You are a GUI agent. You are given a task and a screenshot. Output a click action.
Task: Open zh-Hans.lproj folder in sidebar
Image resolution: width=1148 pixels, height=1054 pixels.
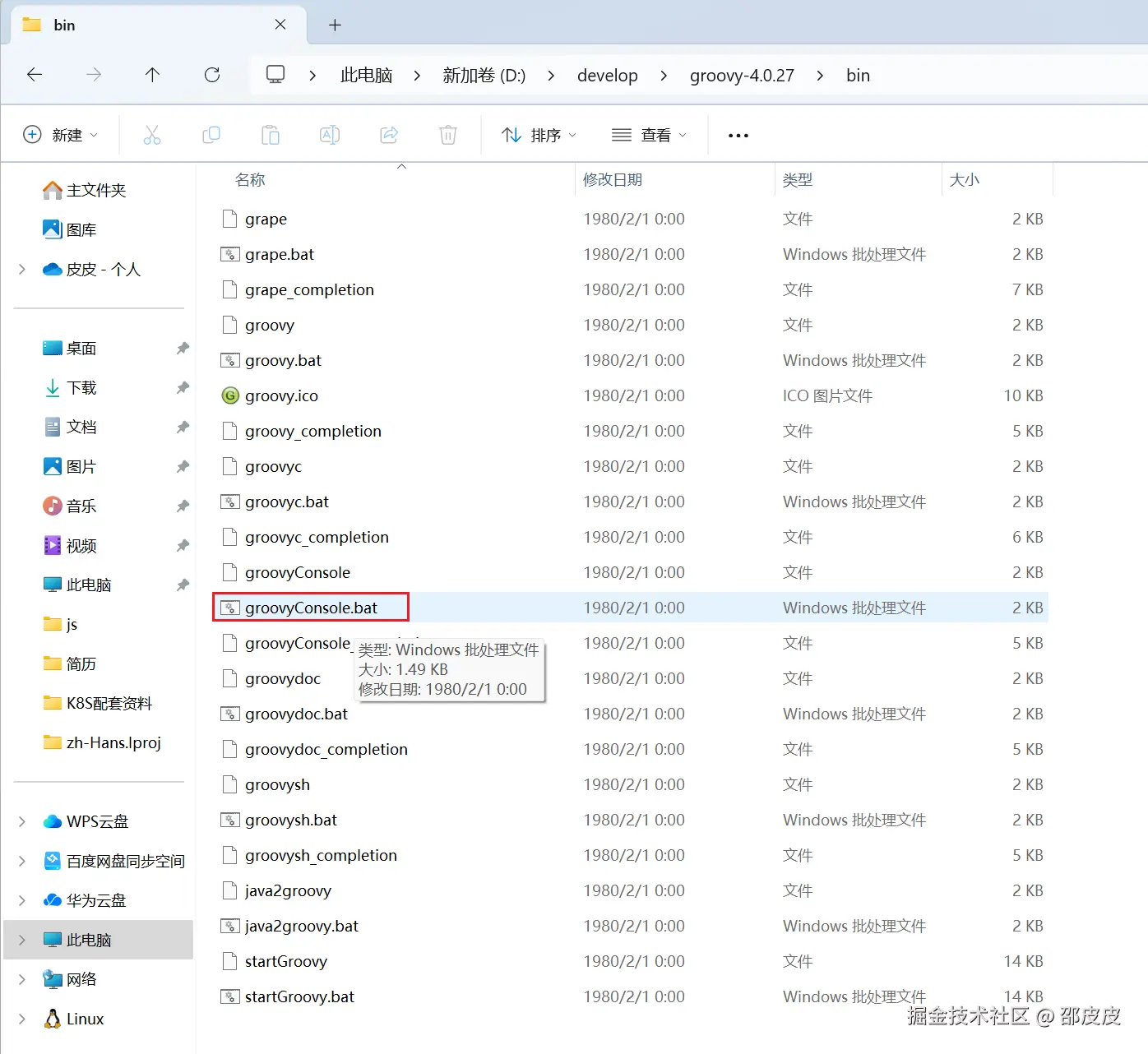coord(102,742)
